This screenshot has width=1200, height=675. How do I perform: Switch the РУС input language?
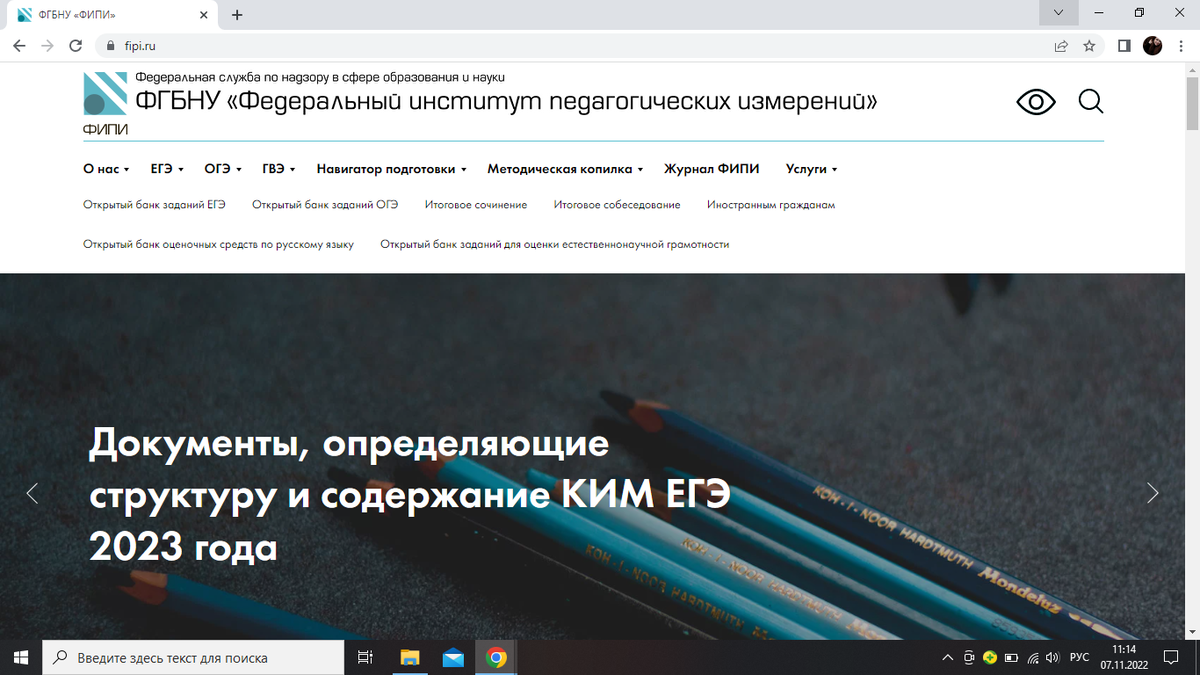click(1080, 658)
